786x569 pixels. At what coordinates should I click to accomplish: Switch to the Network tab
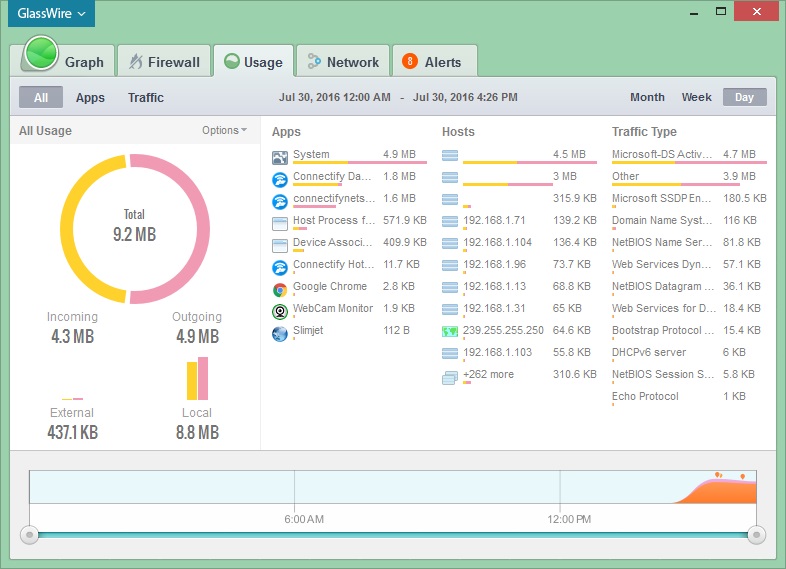(342, 62)
